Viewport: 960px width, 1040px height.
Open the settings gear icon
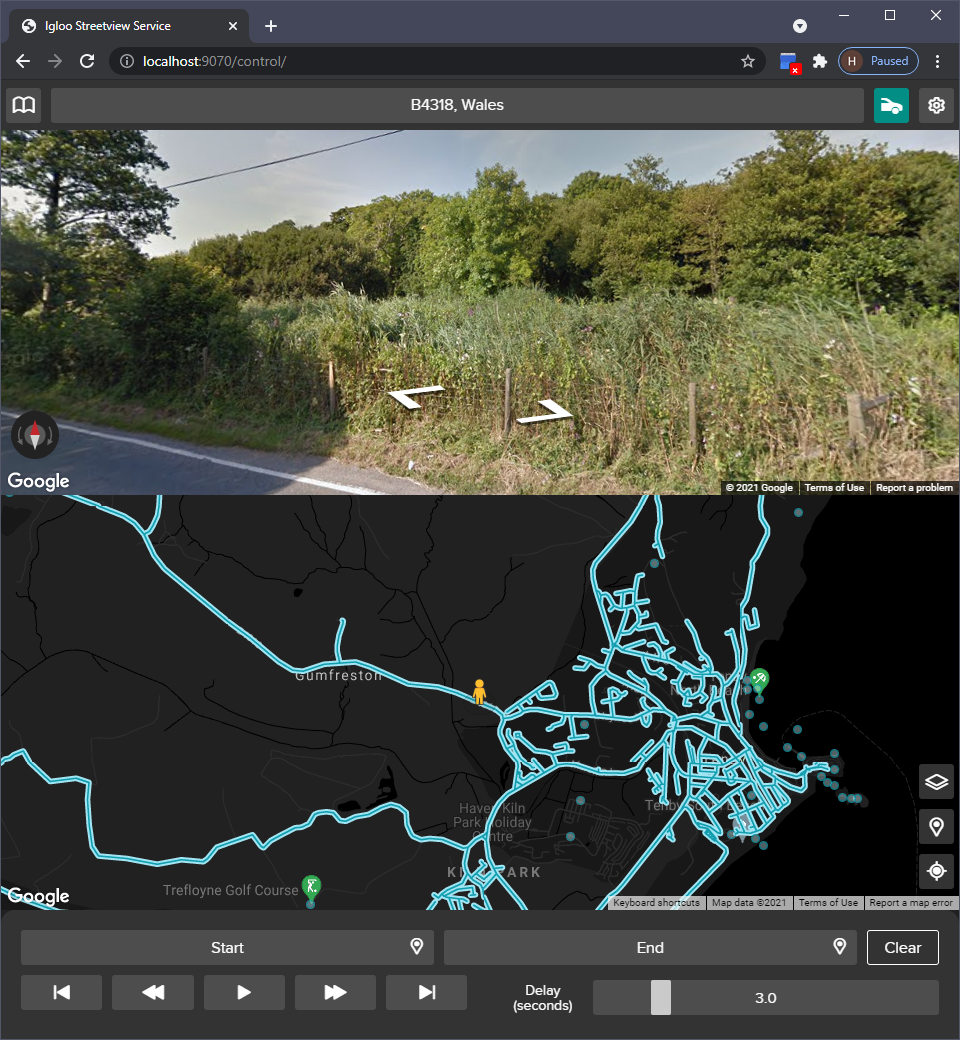click(x=936, y=105)
